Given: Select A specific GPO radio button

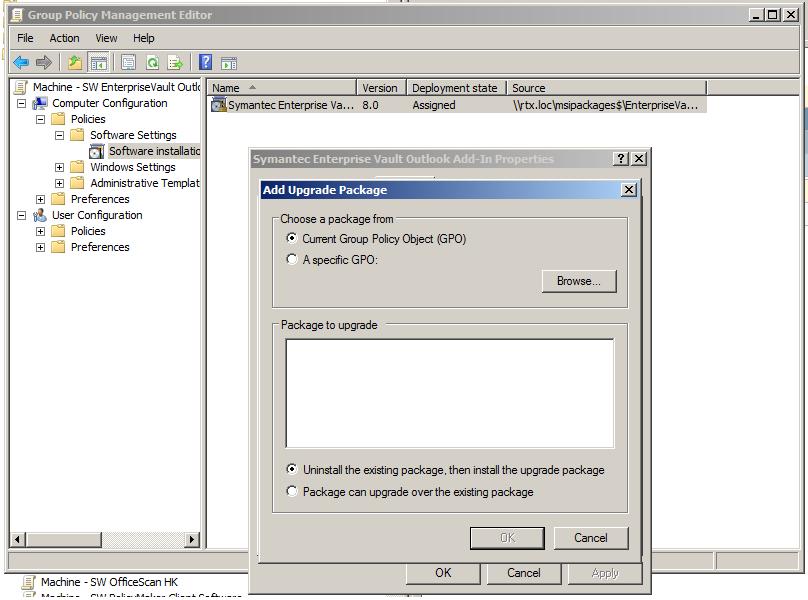Looking at the screenshot, I should [x=292, y=259].
